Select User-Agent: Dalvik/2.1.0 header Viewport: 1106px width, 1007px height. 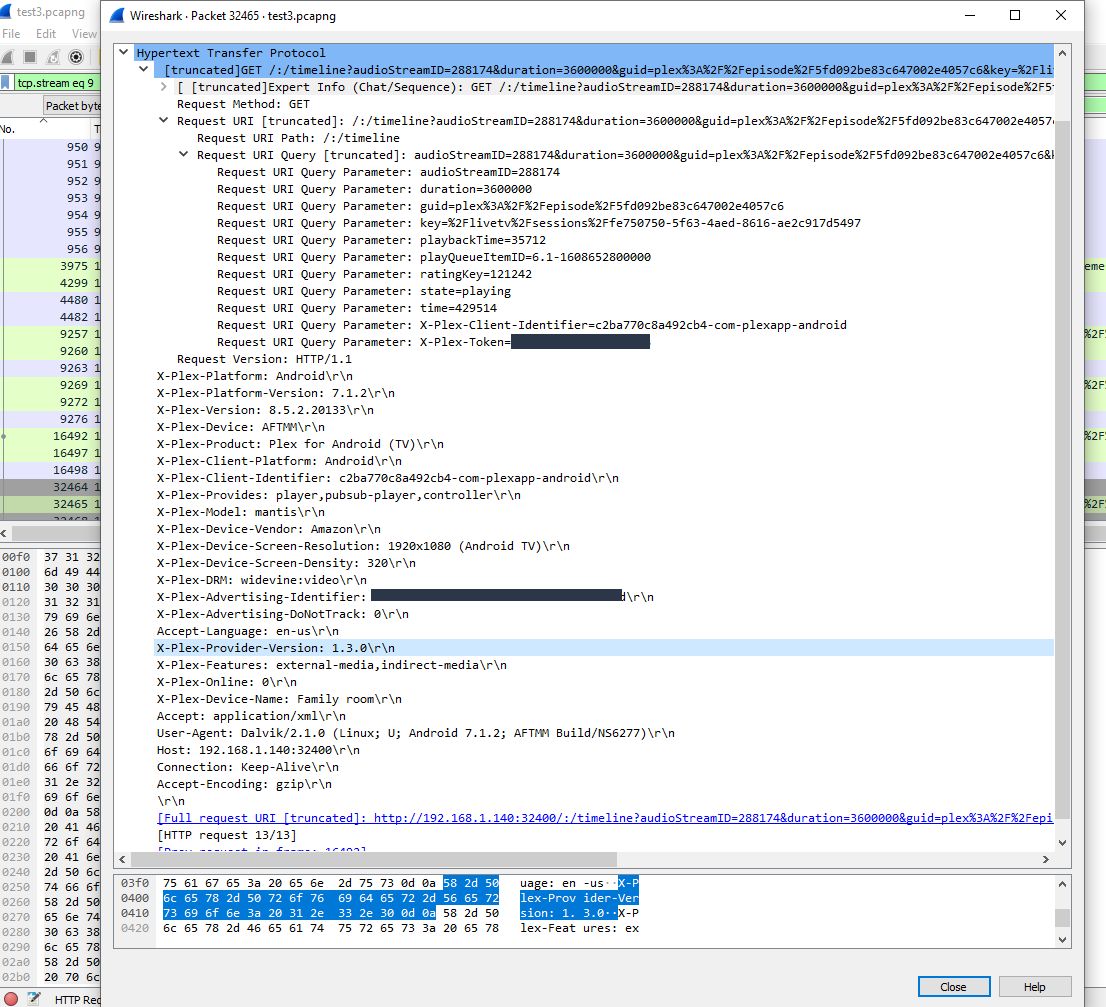tap(415, 733)
